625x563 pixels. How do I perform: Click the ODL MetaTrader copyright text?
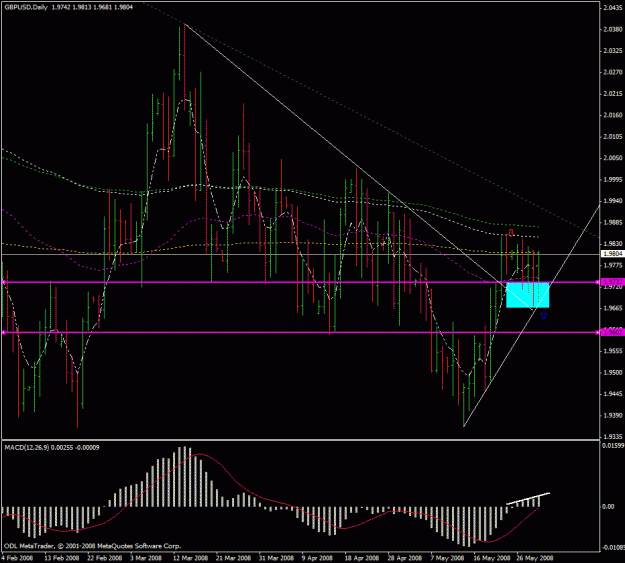[92, 546]
